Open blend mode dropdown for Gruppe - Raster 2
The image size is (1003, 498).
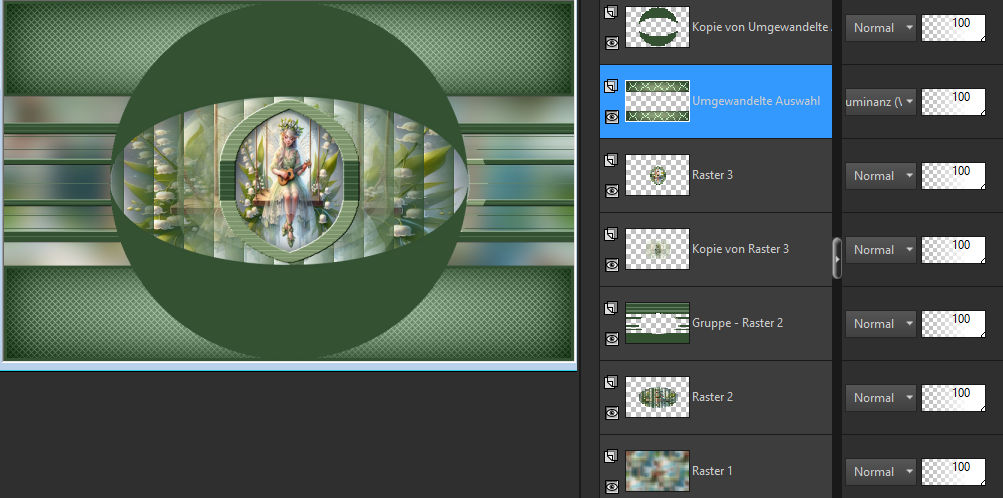pyautogui.click(x=881, y=324)
